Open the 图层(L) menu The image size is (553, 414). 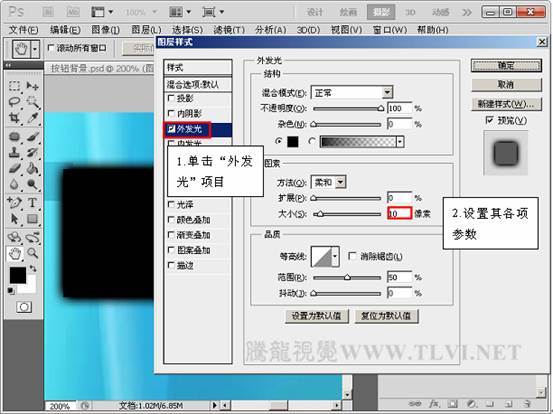[146, 30]
